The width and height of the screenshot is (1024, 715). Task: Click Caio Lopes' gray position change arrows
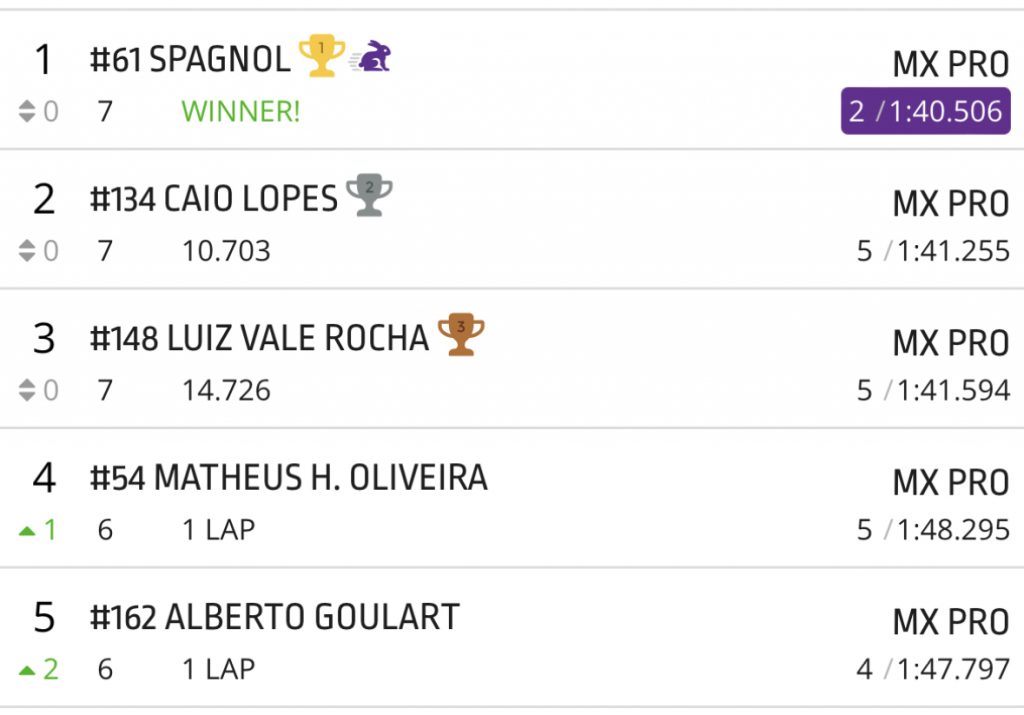point(27,251)
